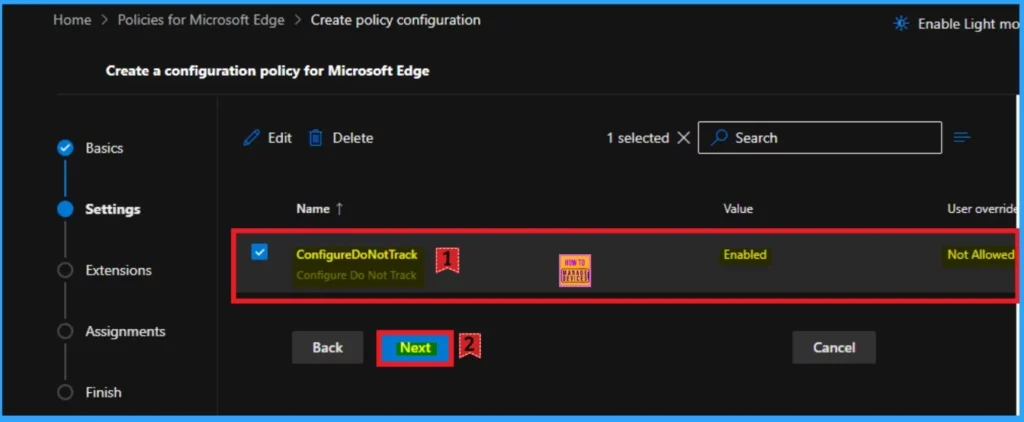Click the 1 selected label
1024x422 pixels.
click(x=637, y=138)
